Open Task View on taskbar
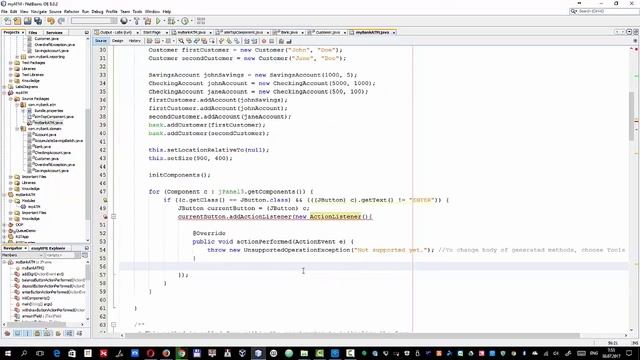 [x=40, y=353]
